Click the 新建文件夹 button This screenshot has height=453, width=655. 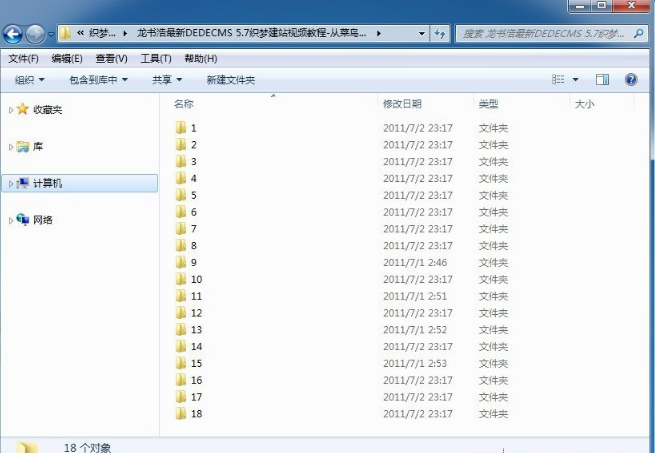click(231, 79)
